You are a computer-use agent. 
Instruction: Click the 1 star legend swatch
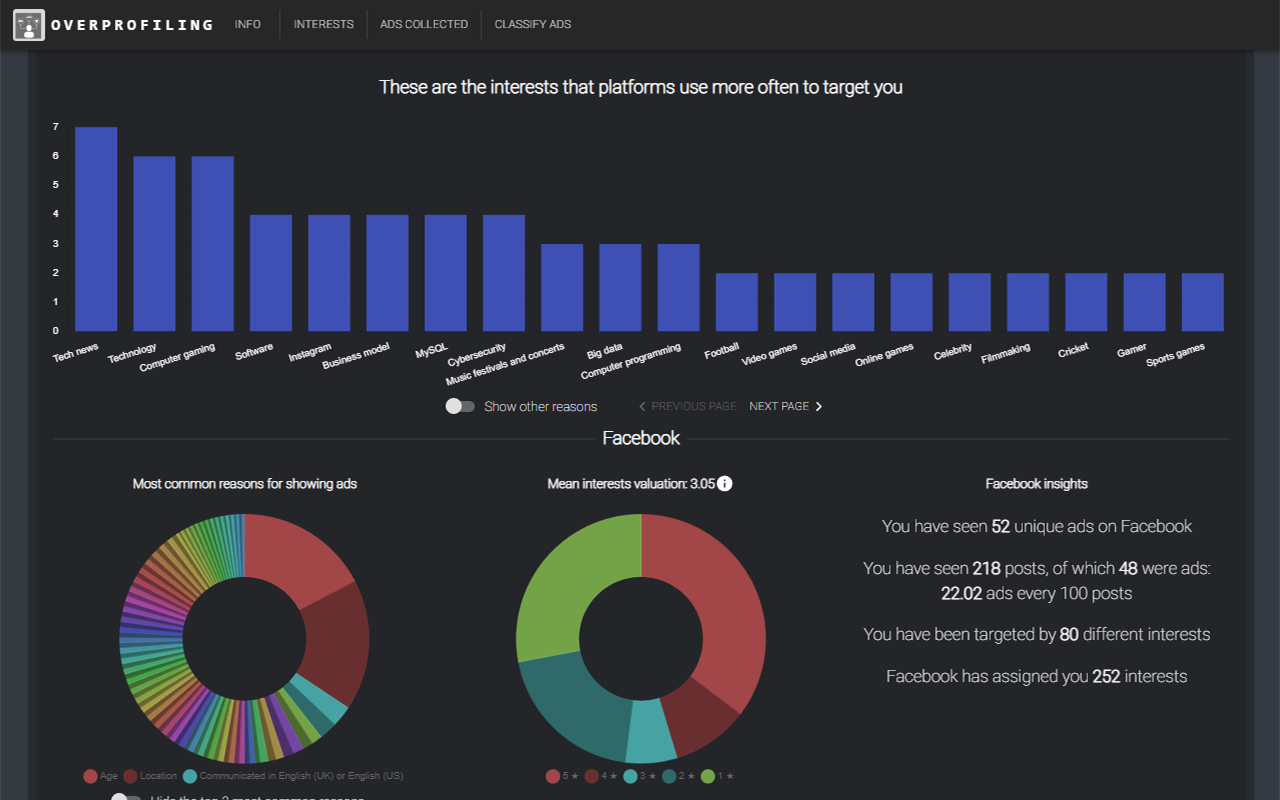707,776
